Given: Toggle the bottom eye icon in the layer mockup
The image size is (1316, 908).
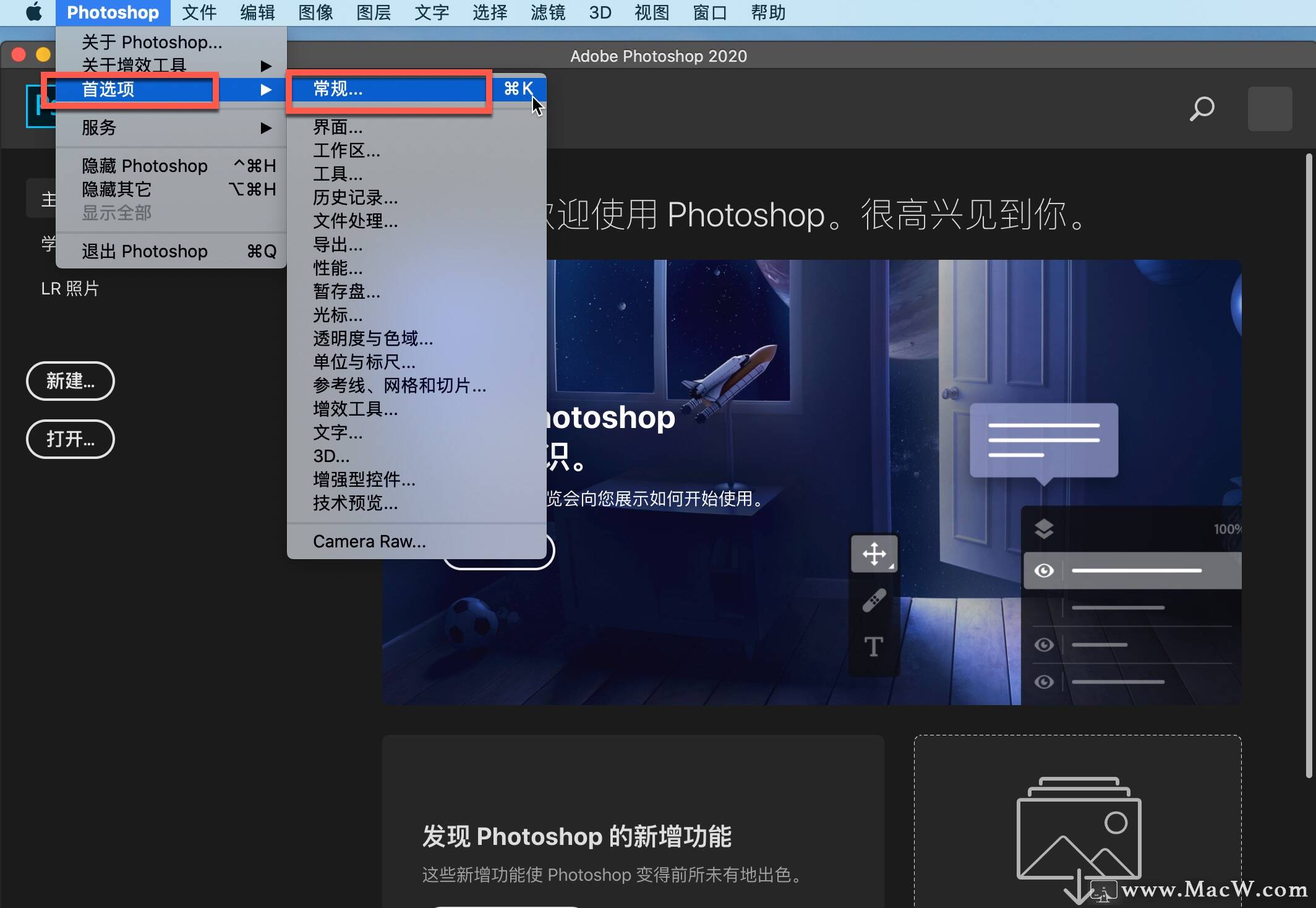Looking at the screenshot, I should [x=1044, y=682].
